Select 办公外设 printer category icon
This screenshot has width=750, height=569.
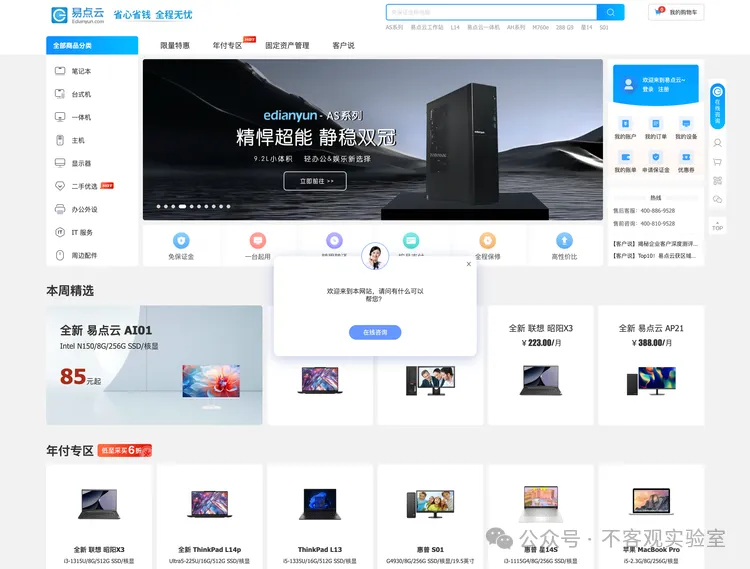click(60, 209)
